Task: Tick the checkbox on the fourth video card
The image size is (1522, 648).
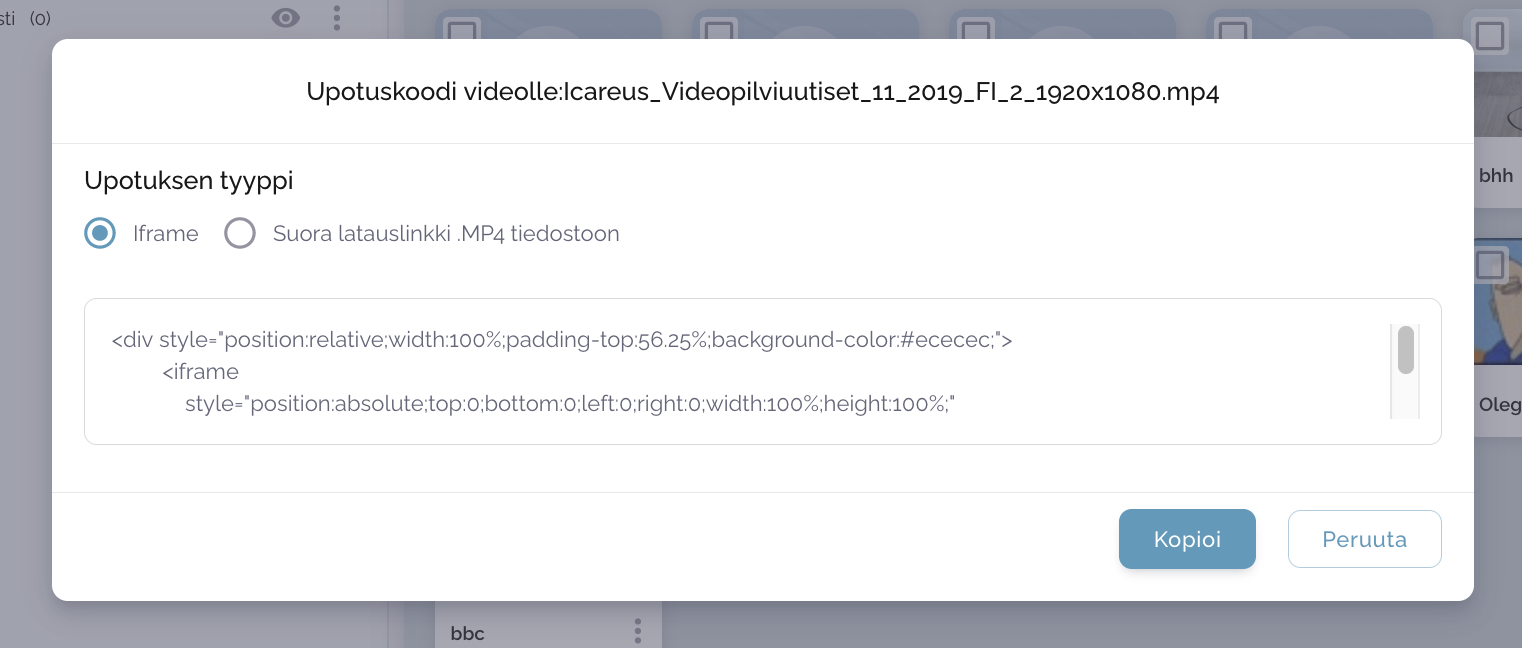Action: tap(1232, 32)
